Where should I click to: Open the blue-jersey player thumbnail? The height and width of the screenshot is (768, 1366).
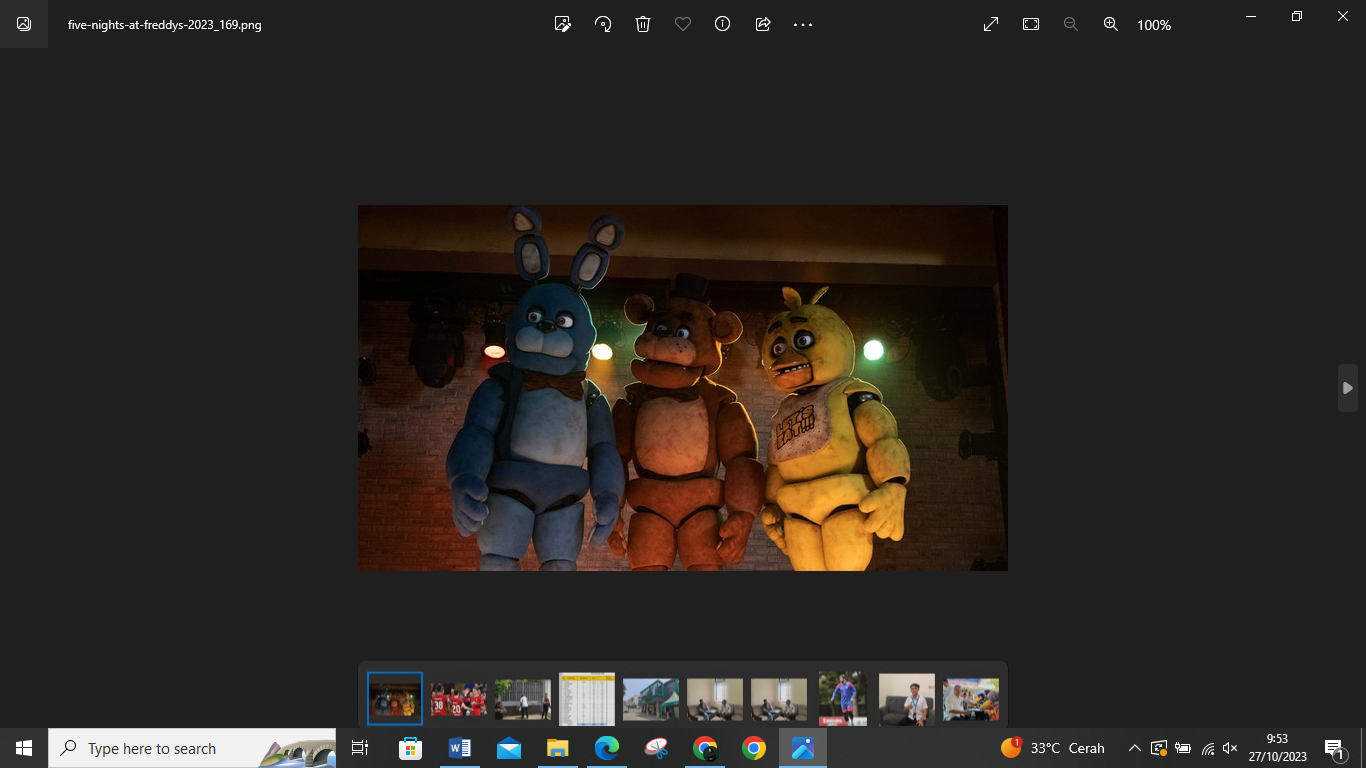[x=842, y=699]
